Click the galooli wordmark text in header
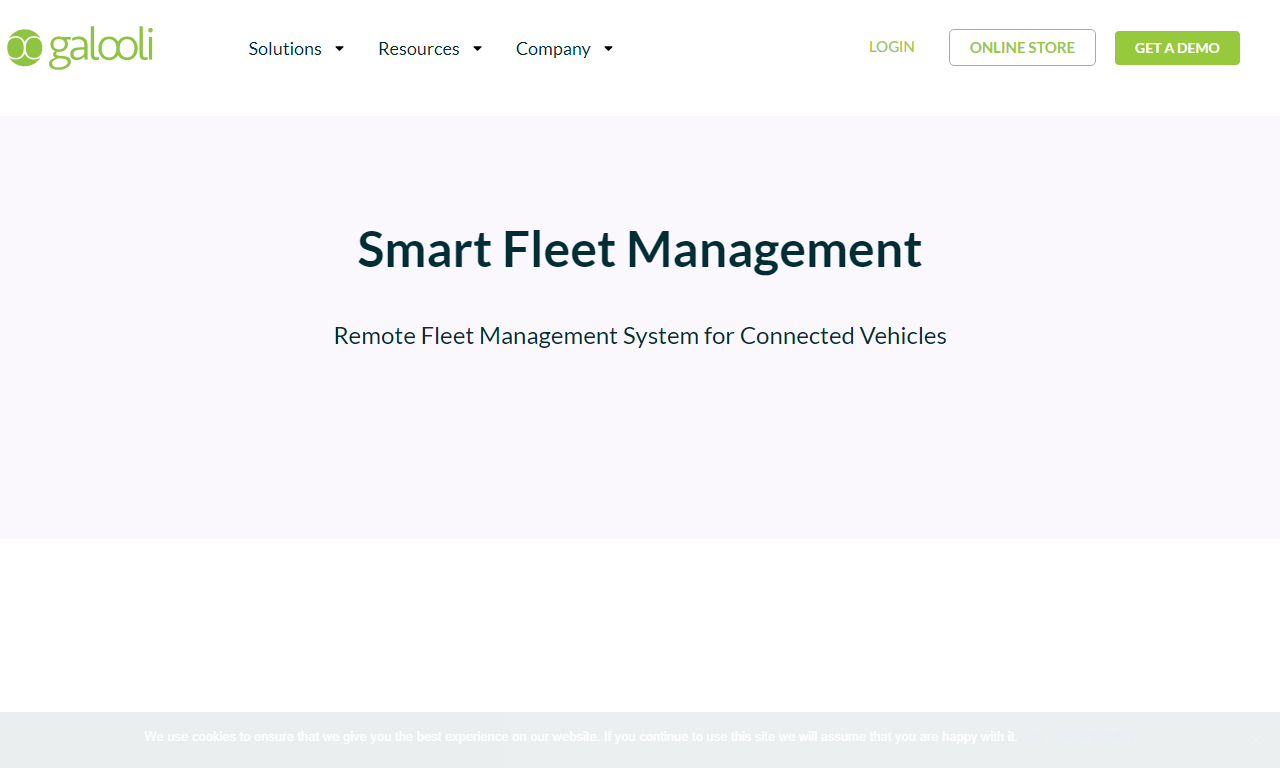Viewport: 1280px width, 768px height. tap(101, 48)
